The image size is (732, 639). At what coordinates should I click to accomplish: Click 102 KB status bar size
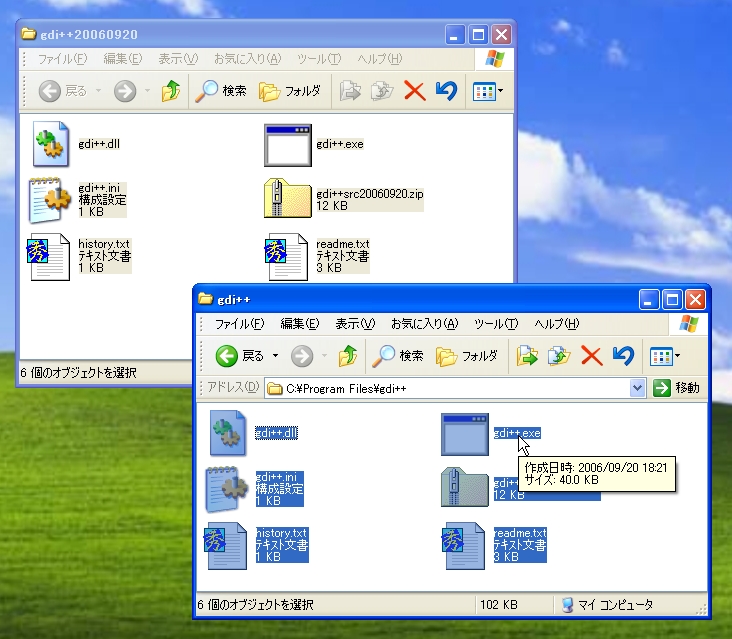click(x=499, y=604)
